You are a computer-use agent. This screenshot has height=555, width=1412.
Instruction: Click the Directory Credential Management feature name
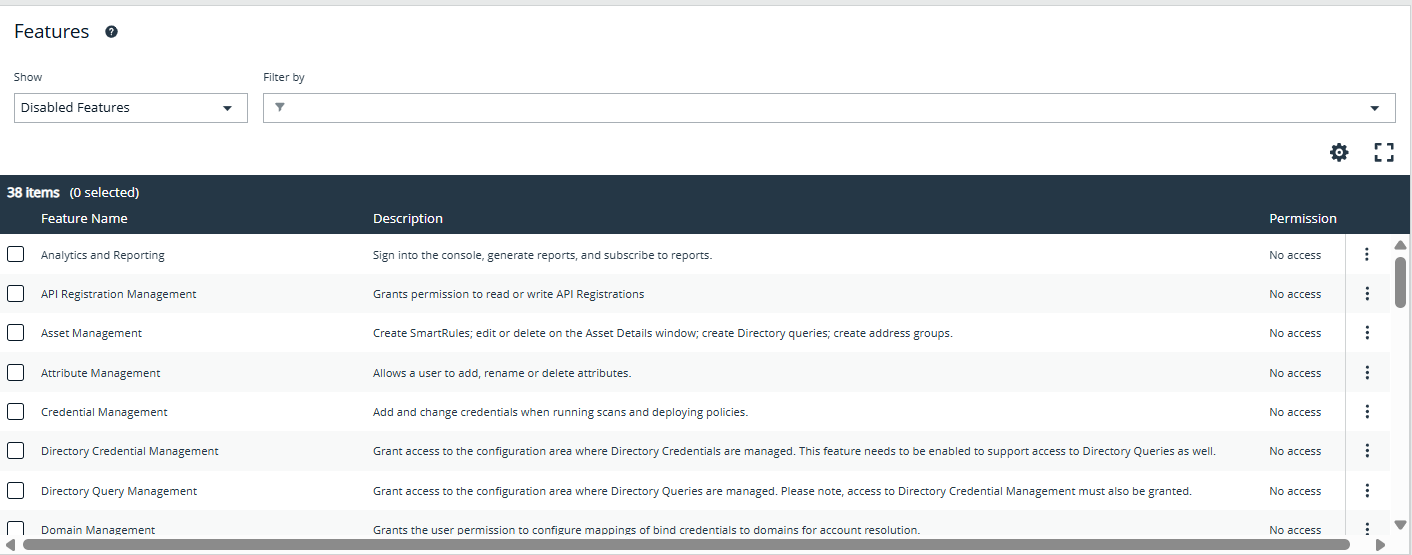(x=130, y=451)
